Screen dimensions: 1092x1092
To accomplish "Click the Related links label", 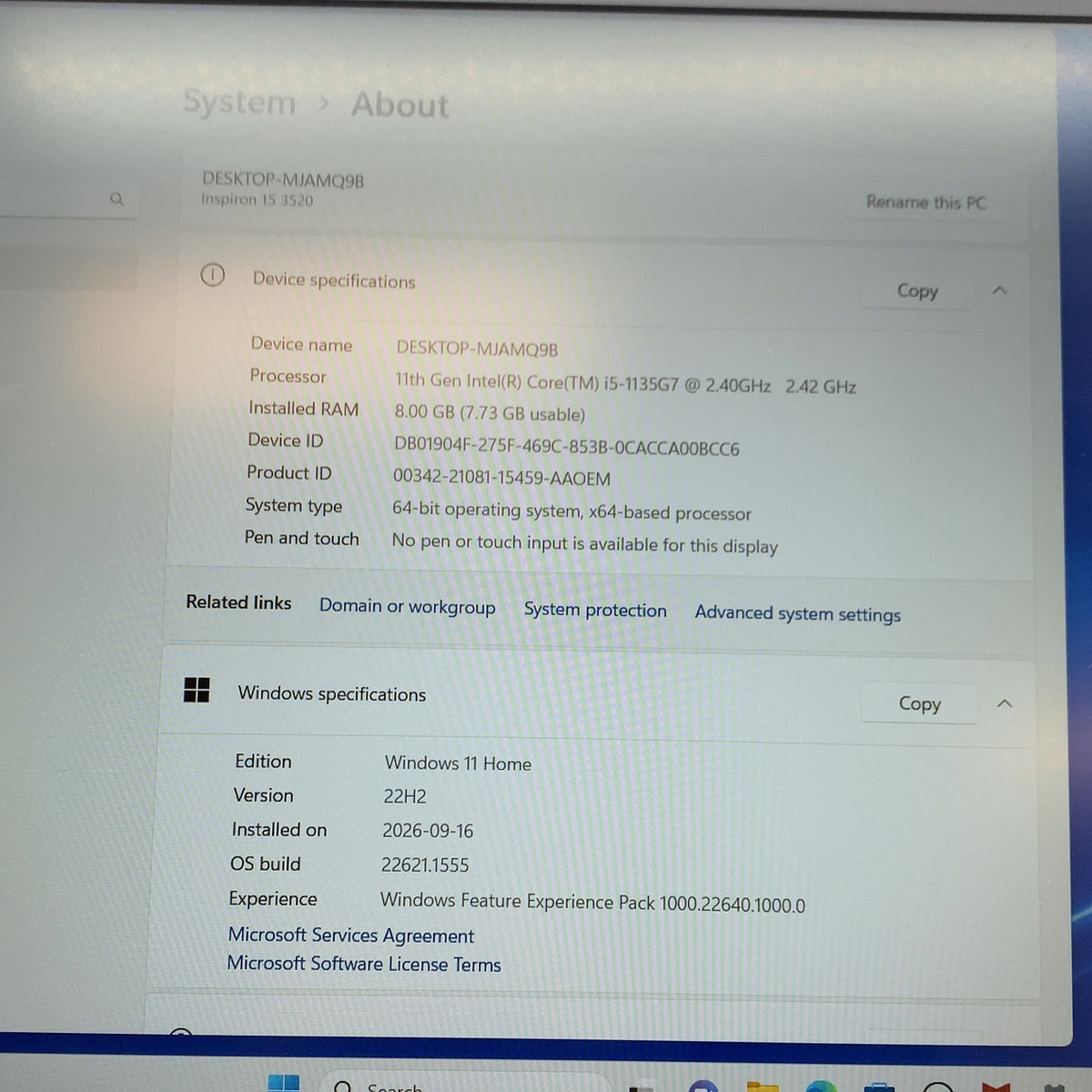I will 238,602.
